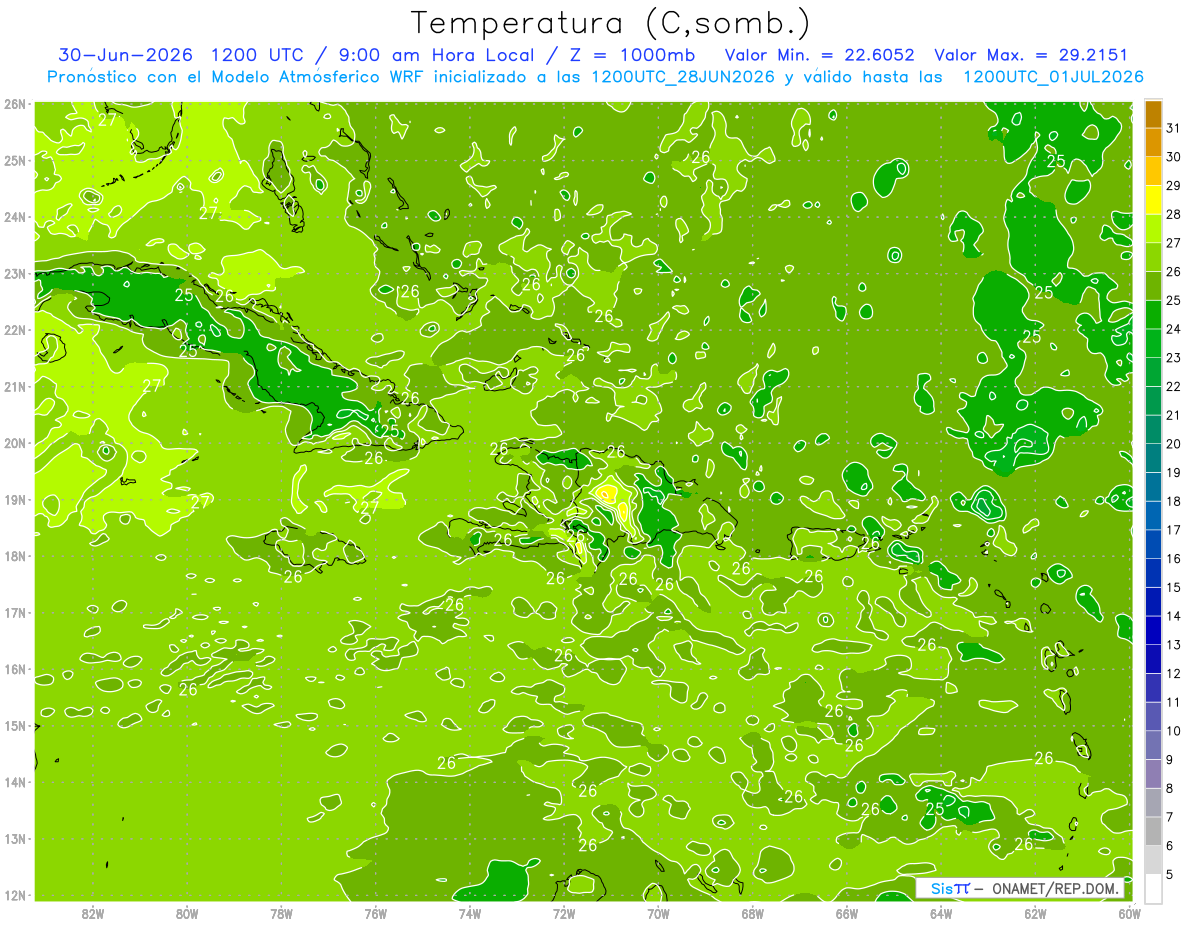Click the 29 value on the color scale
Image resolution: width=1200 pixels, height=927 pixels.
[1173, 185]
